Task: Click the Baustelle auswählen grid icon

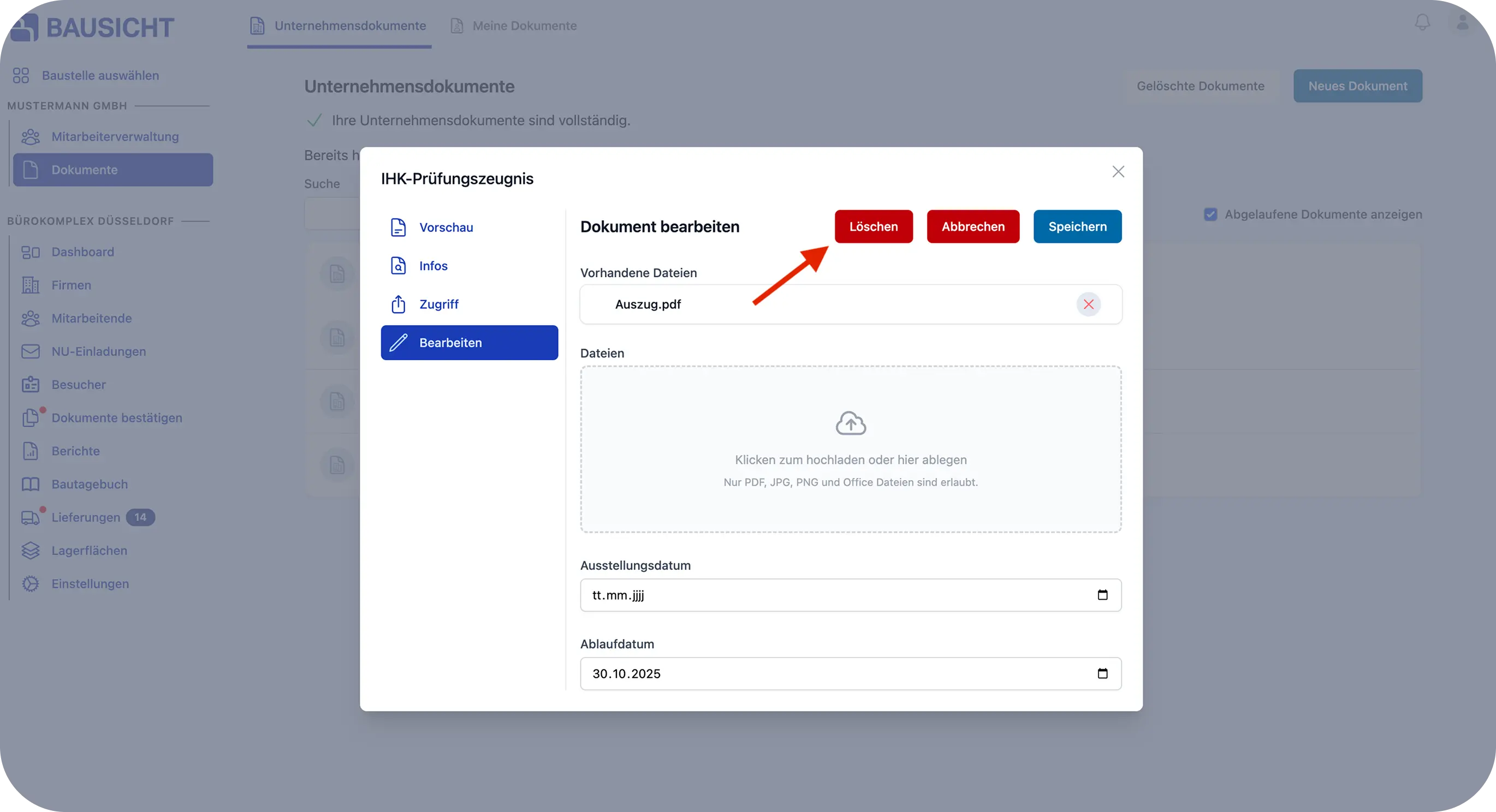Action: tap(21, 75)
